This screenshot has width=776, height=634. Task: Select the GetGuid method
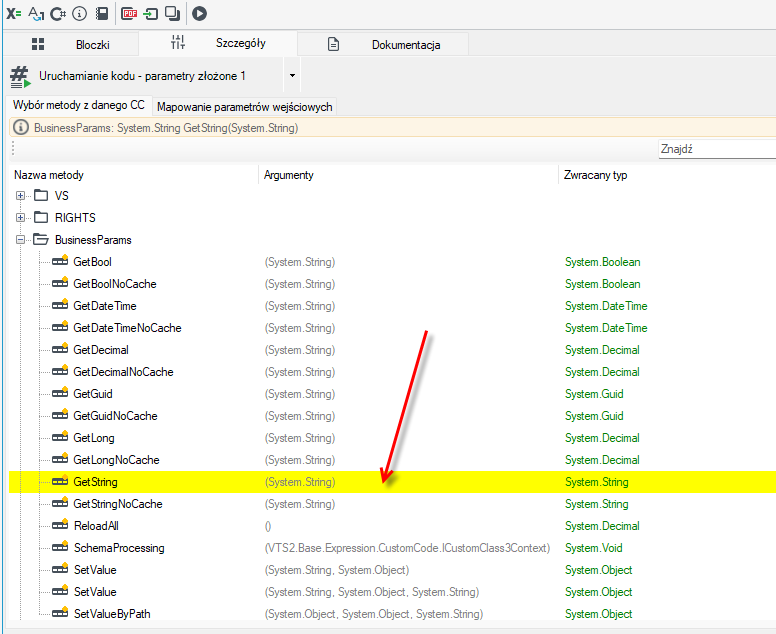[93, 394]
